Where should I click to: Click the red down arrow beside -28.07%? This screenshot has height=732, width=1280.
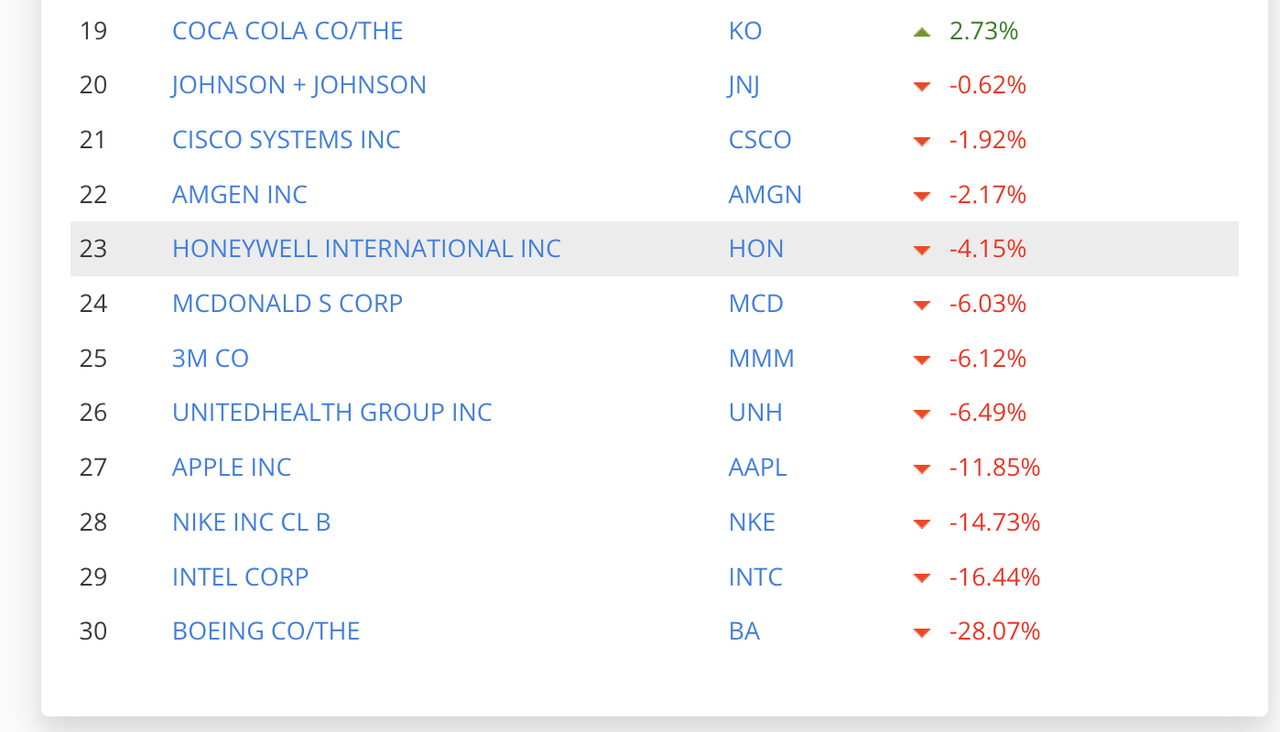(922, 633)
